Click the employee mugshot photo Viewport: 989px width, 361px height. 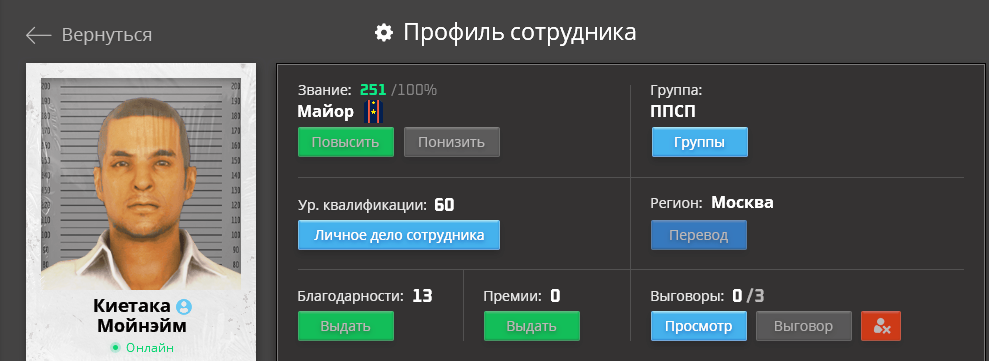(x=141, y=184)
